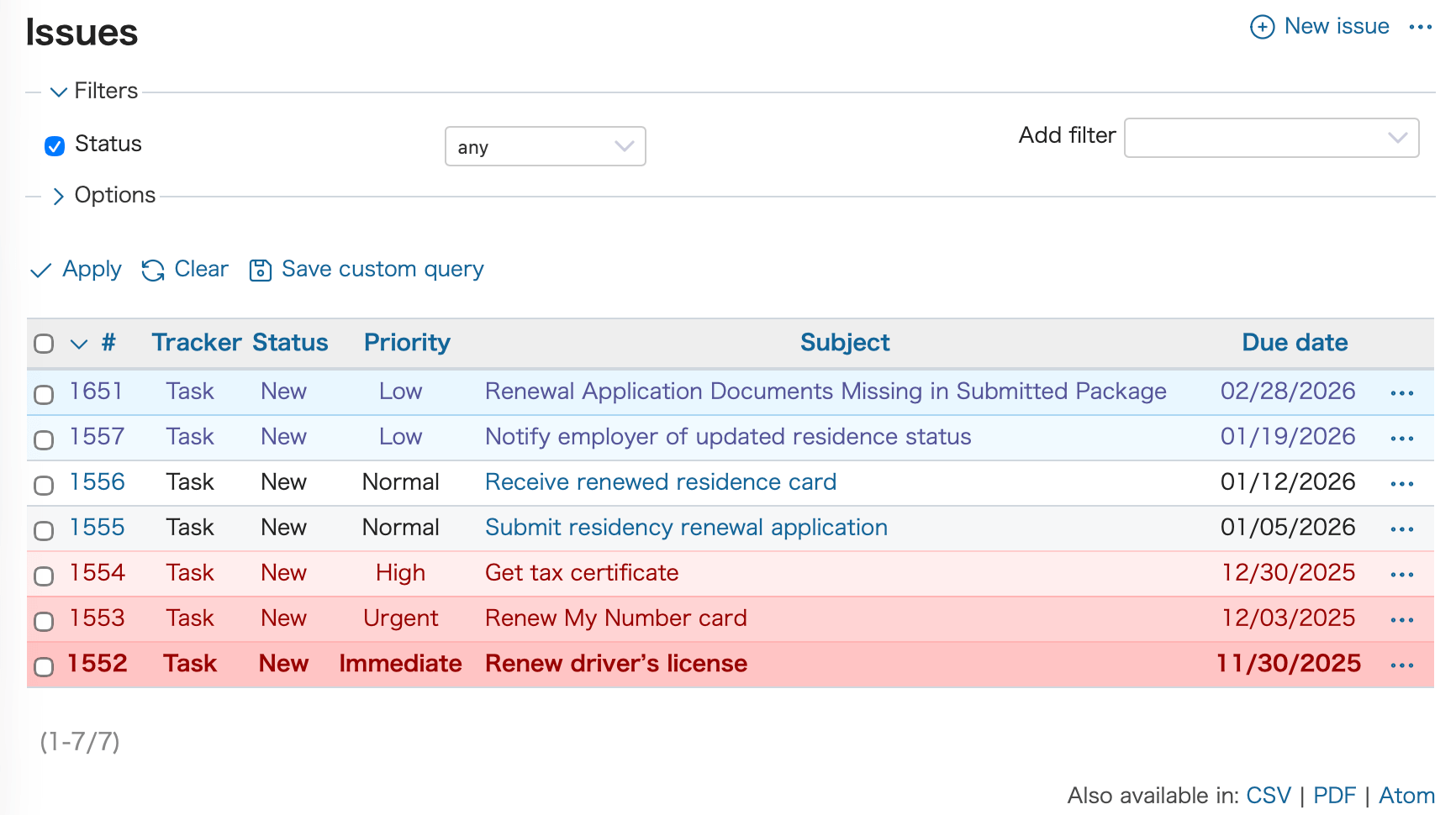
Task: Open the top-right more options ellipsis
Action: tap(1420, 27)
